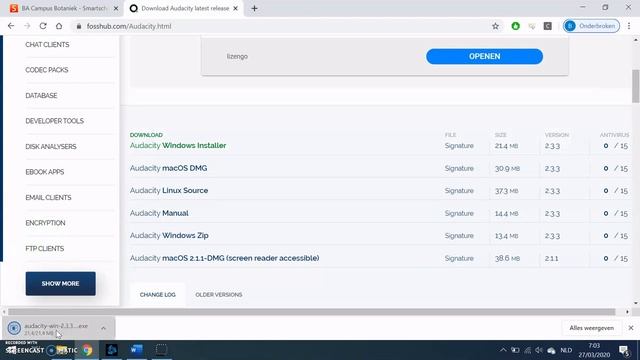
Task: Open Signature for Audacity Manual
Action: tap(459, 213)
